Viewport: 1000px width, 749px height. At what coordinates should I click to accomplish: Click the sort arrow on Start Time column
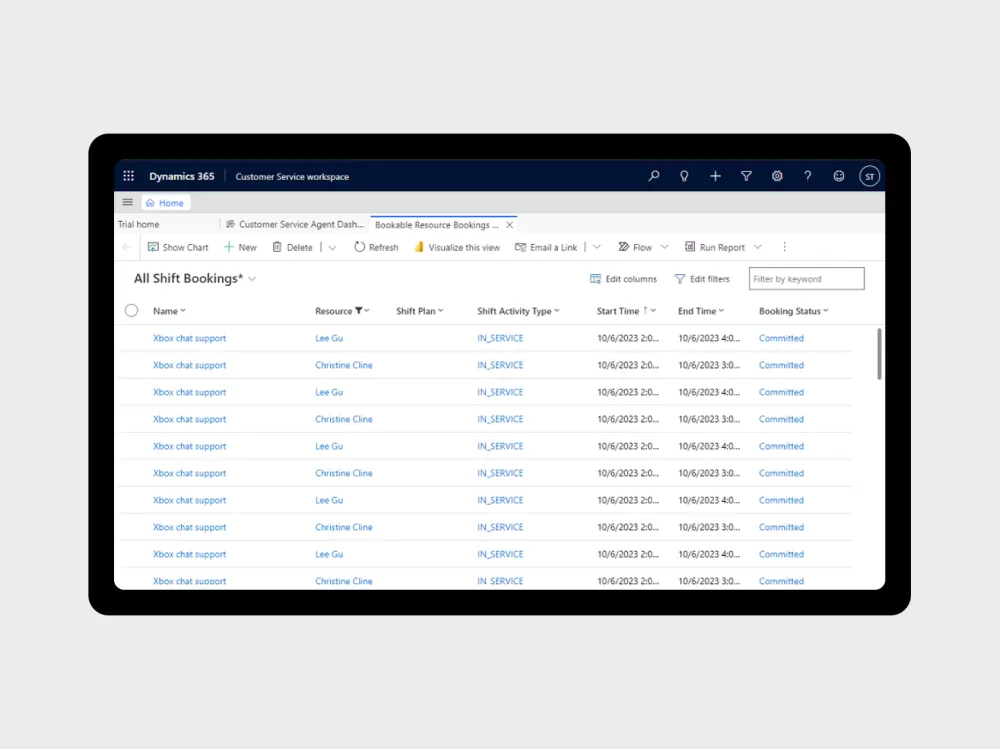coord(645,311)
